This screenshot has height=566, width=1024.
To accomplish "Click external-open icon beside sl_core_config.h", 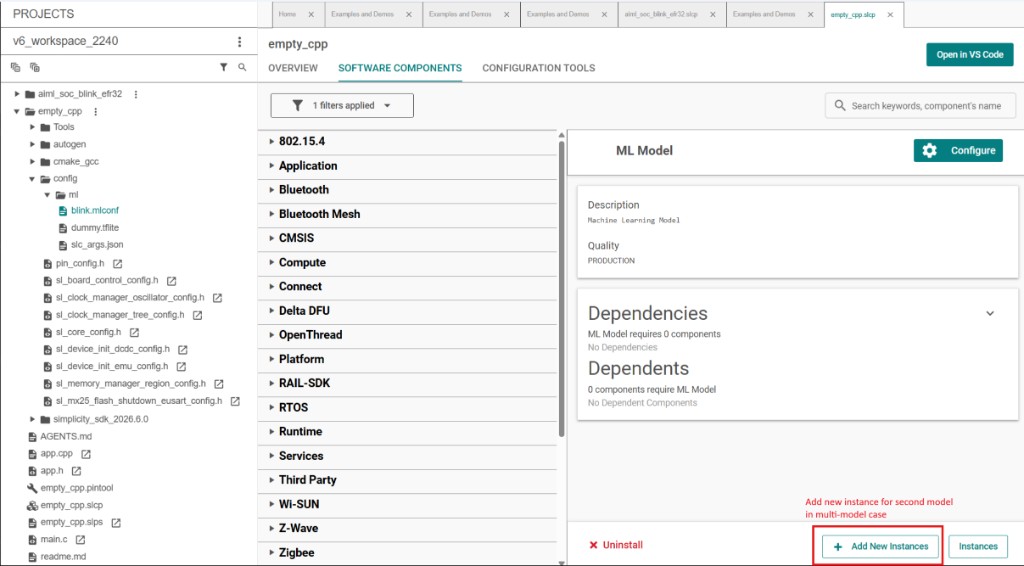I will (x=134, y=332).
